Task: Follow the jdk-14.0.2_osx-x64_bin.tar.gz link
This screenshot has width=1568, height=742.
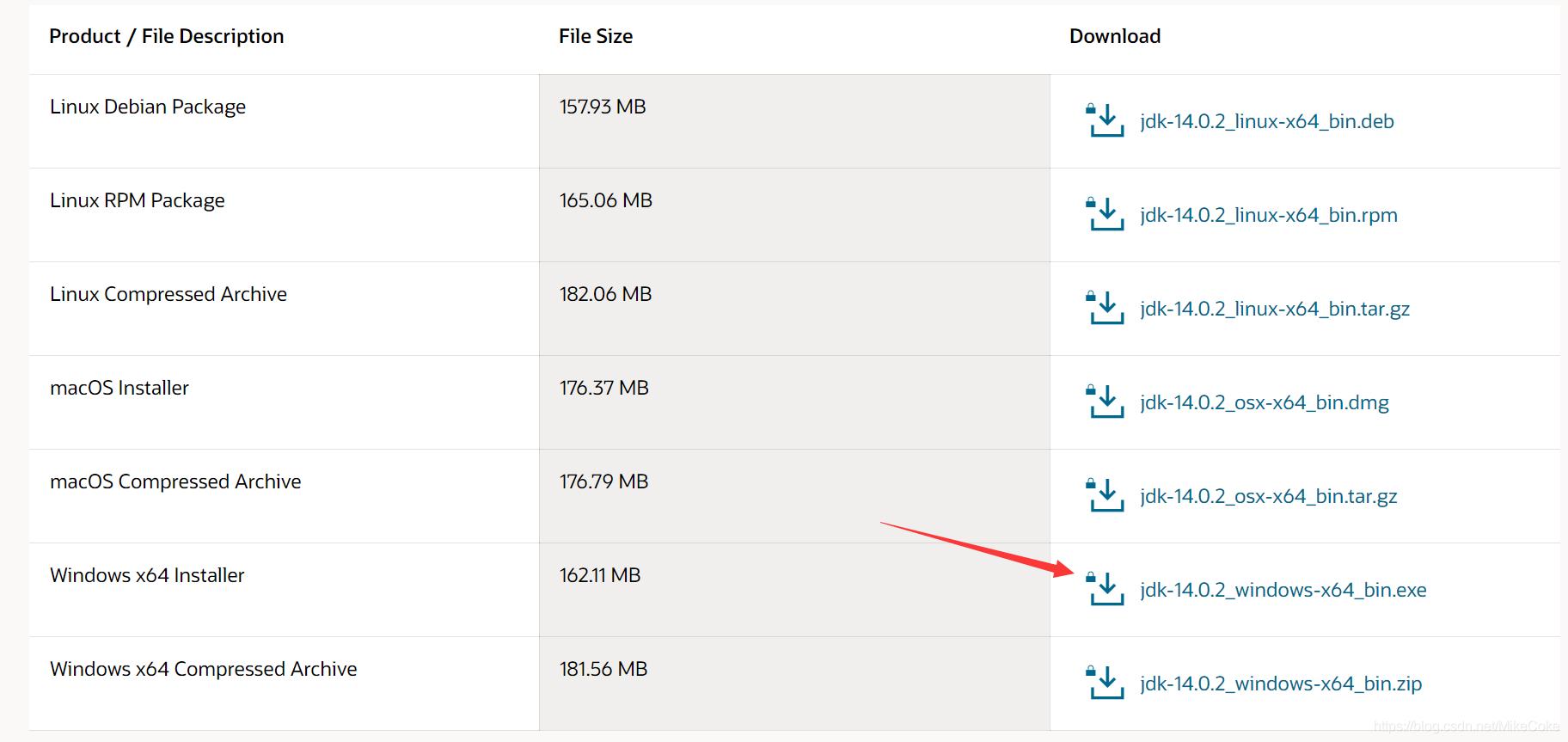Action: point(1268,496)
